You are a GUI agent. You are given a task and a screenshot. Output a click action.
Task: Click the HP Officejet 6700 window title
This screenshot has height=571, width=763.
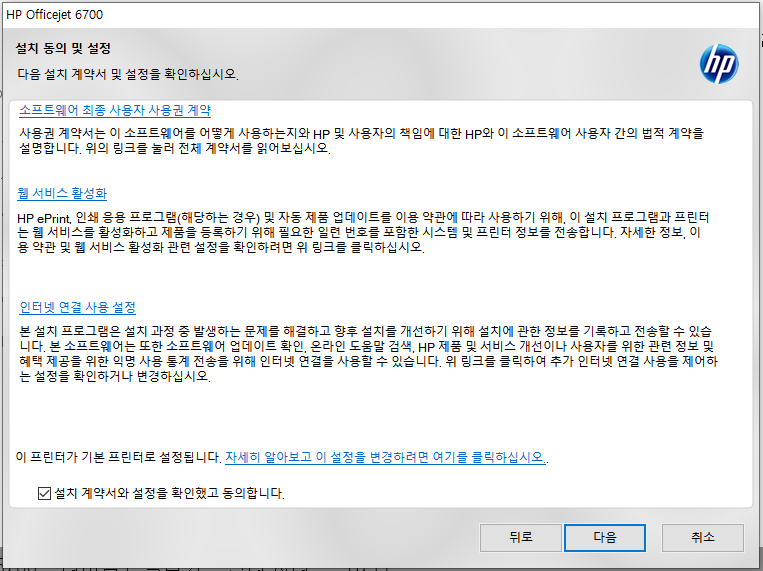click(x=54, y=15)
